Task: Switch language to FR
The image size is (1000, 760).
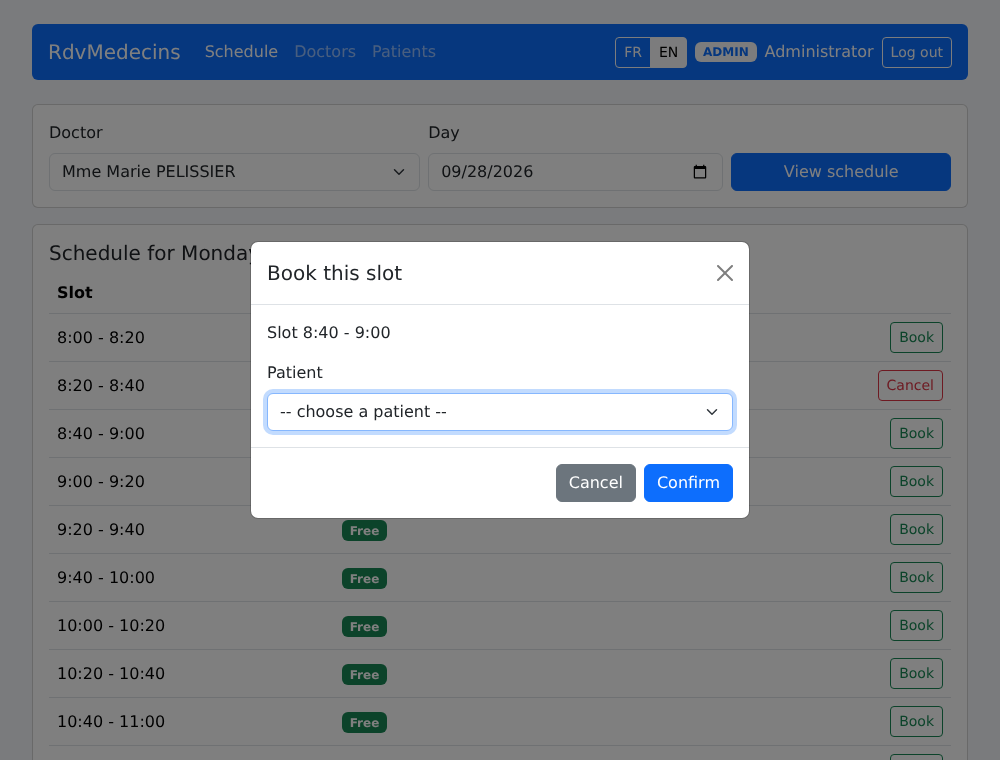Action: click(x=633, y=52)
